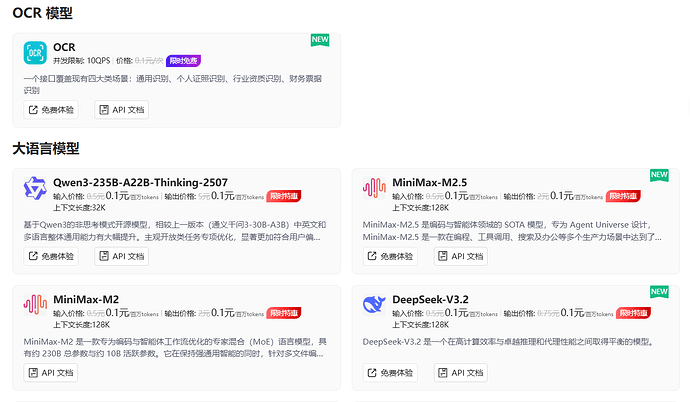Open API 文档 for the OCR model
Screen dimensions: 690x402
(121, 110)
